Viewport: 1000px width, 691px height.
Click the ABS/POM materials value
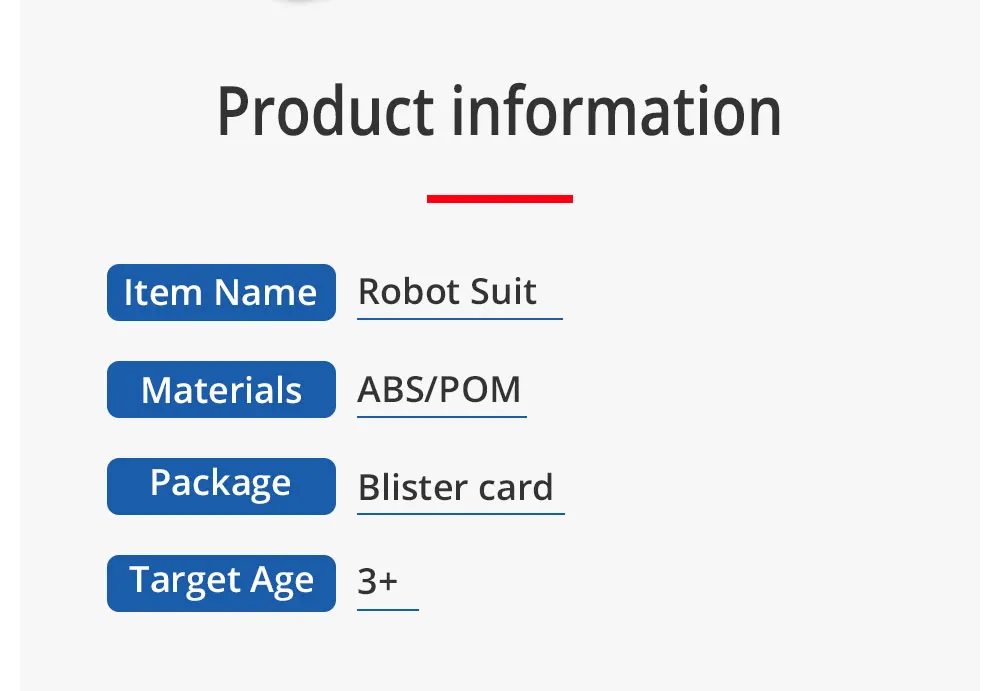pyautogui.click(x=439, y=389)
